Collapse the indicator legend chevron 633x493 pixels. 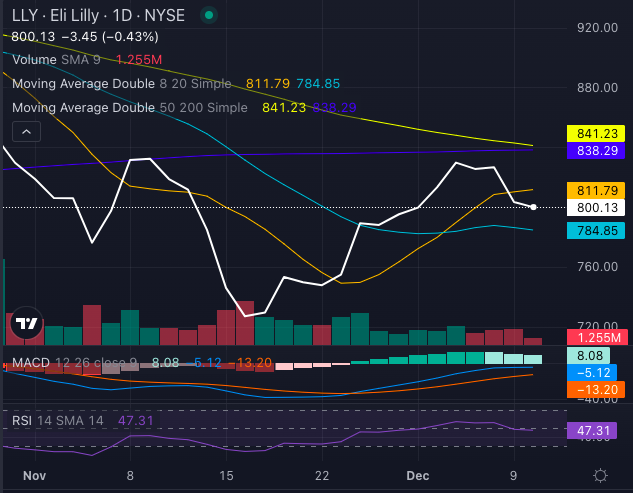[27, 131]
